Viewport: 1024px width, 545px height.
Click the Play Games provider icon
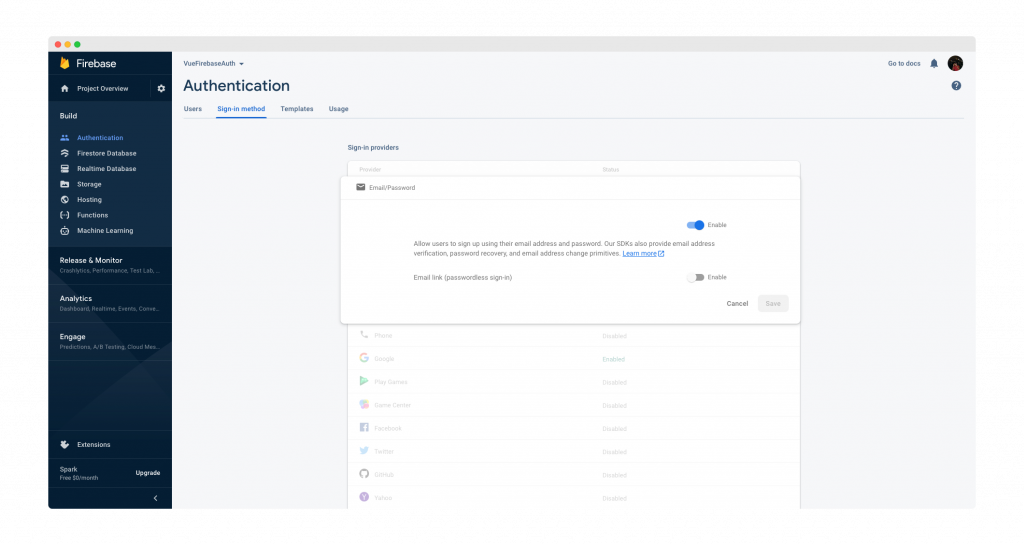[x=364, y=381]
